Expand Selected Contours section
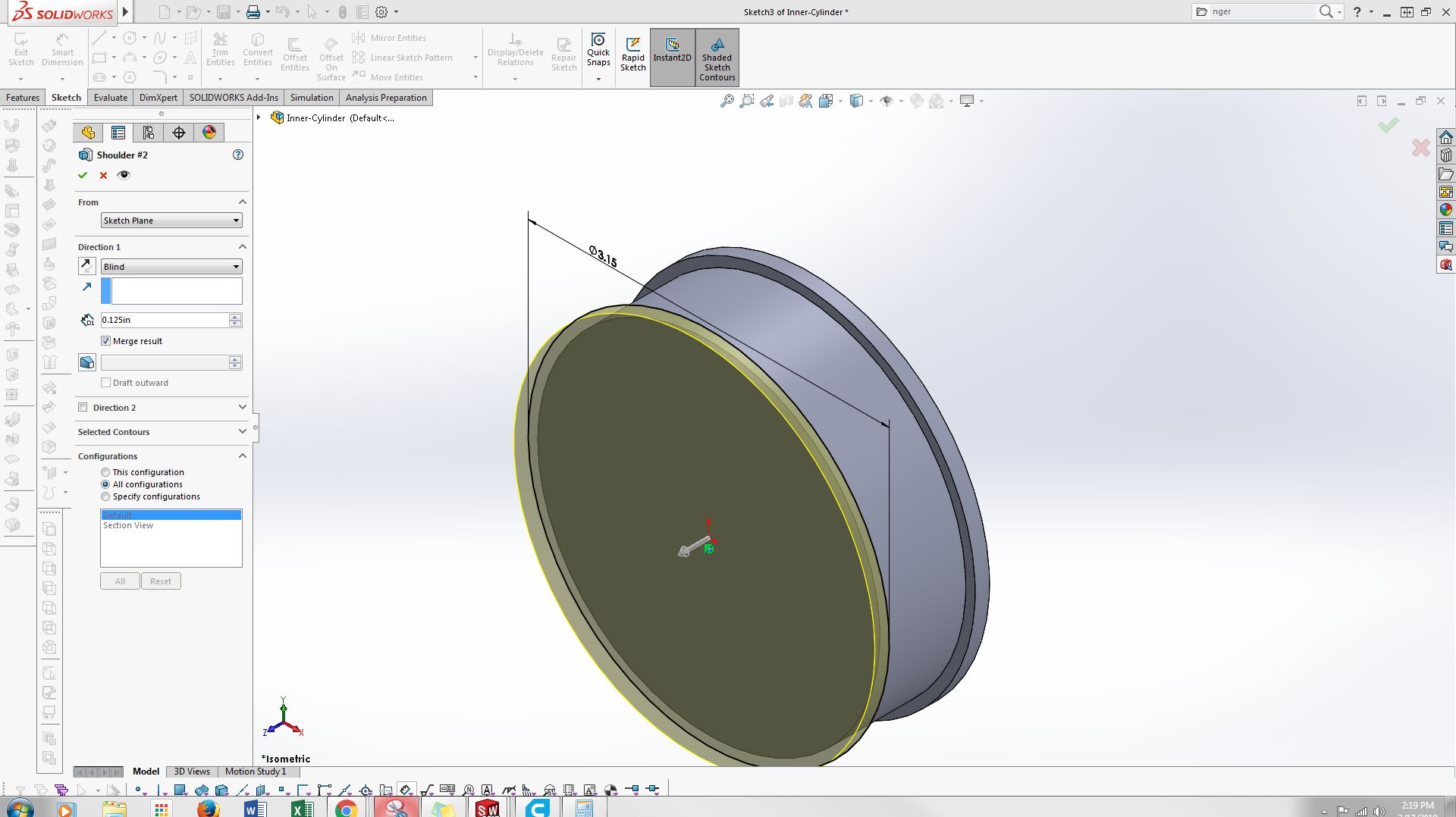The height and width of the screenshot is (817, 1456). 243,432
